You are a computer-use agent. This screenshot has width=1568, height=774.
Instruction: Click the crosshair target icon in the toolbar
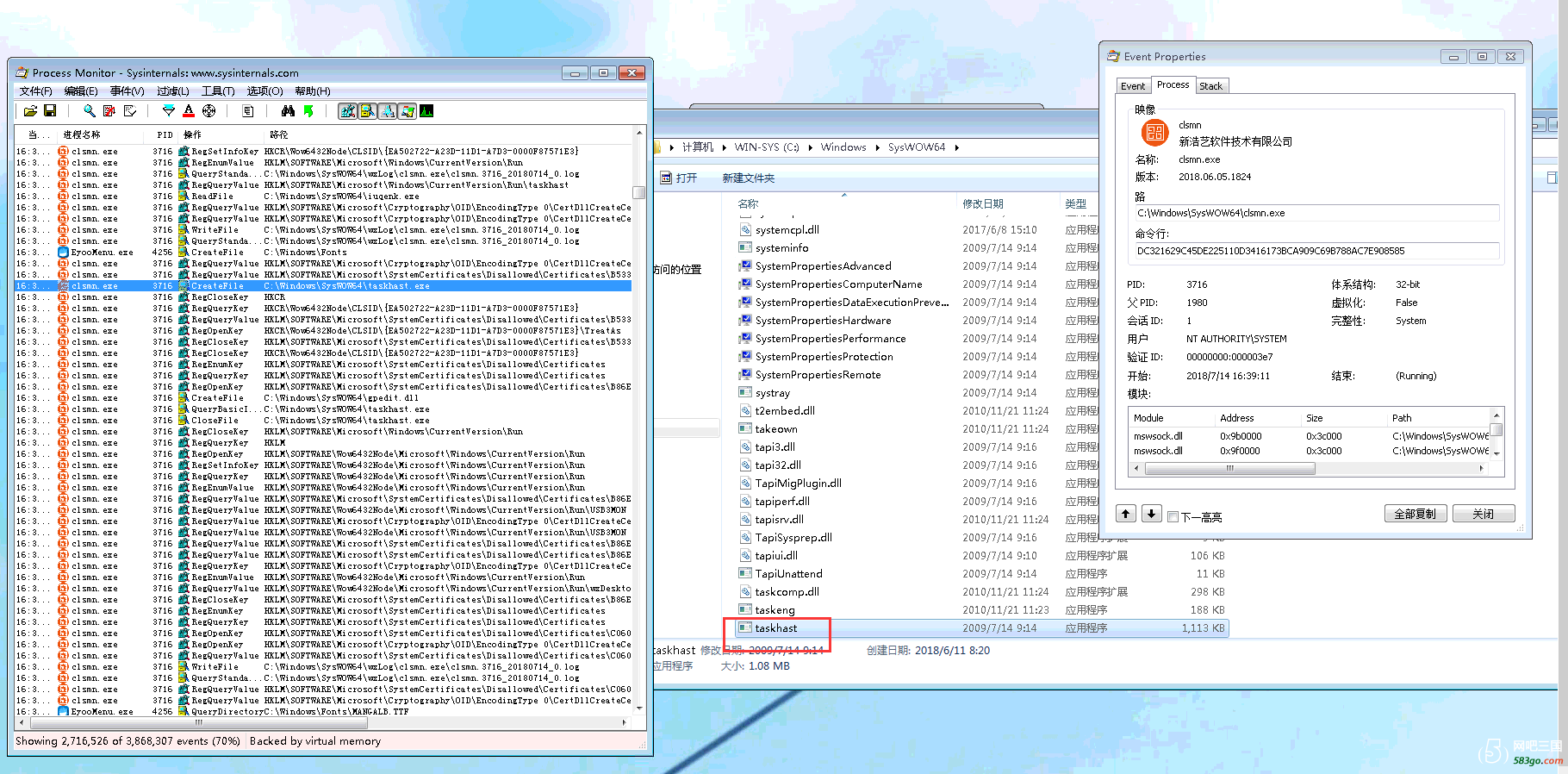[x=208, y=111]
